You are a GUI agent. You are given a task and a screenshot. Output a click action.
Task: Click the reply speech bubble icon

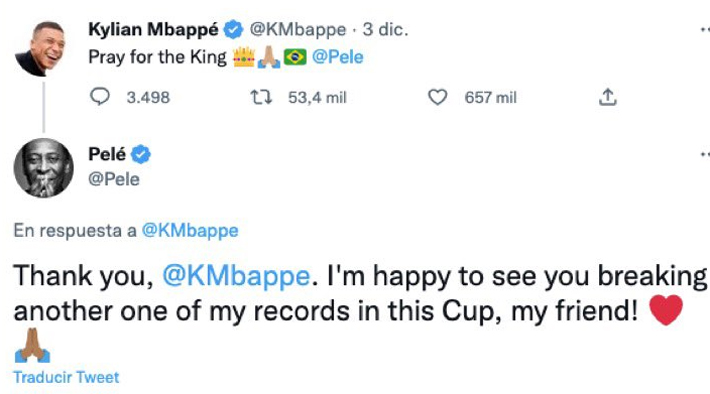(x=100, y=97)
